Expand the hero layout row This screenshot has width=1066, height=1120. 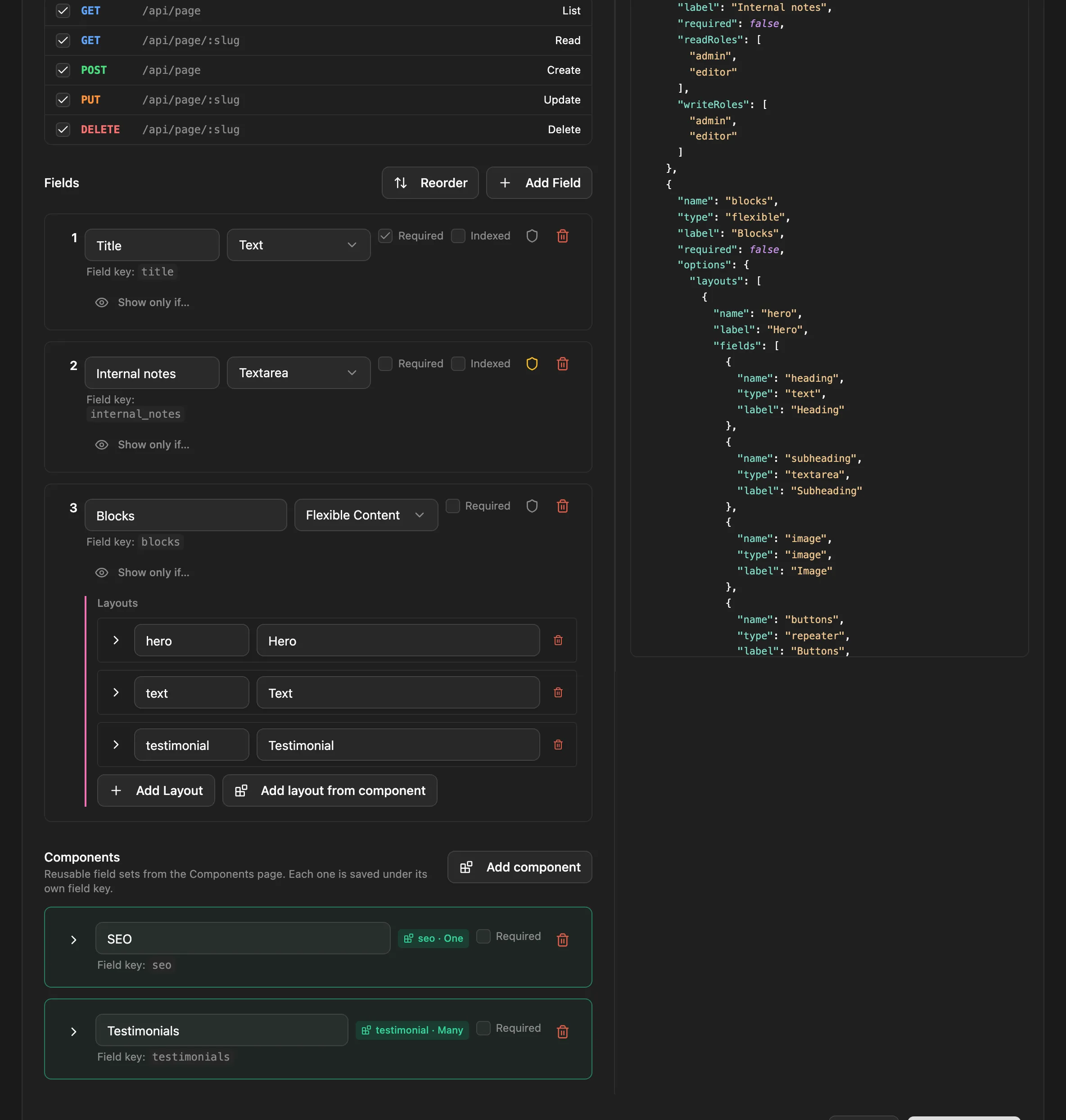pyautogui.click(x=116, y=641)
